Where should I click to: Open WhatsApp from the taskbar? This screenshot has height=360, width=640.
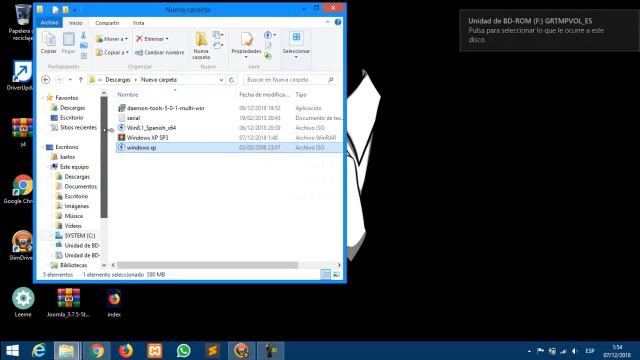coord(184,351)
